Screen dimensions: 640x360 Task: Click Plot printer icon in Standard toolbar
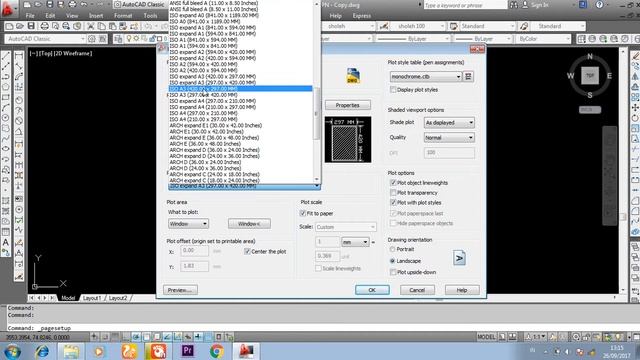[44, 26]
